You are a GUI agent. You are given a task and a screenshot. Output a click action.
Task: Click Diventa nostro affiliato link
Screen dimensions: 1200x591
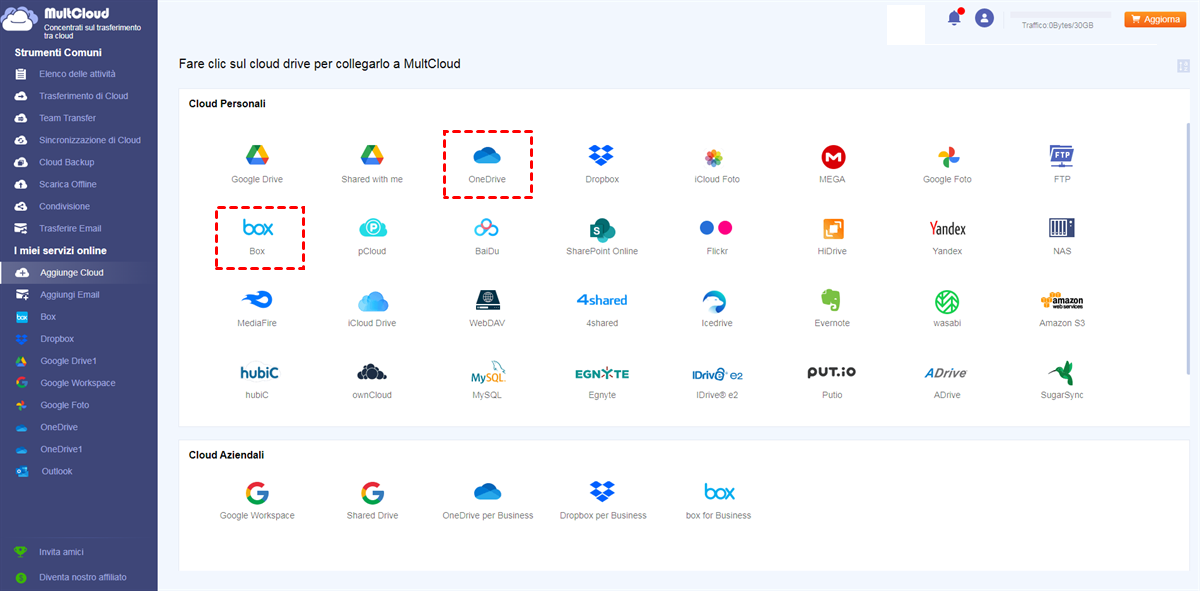pos(83,577)
